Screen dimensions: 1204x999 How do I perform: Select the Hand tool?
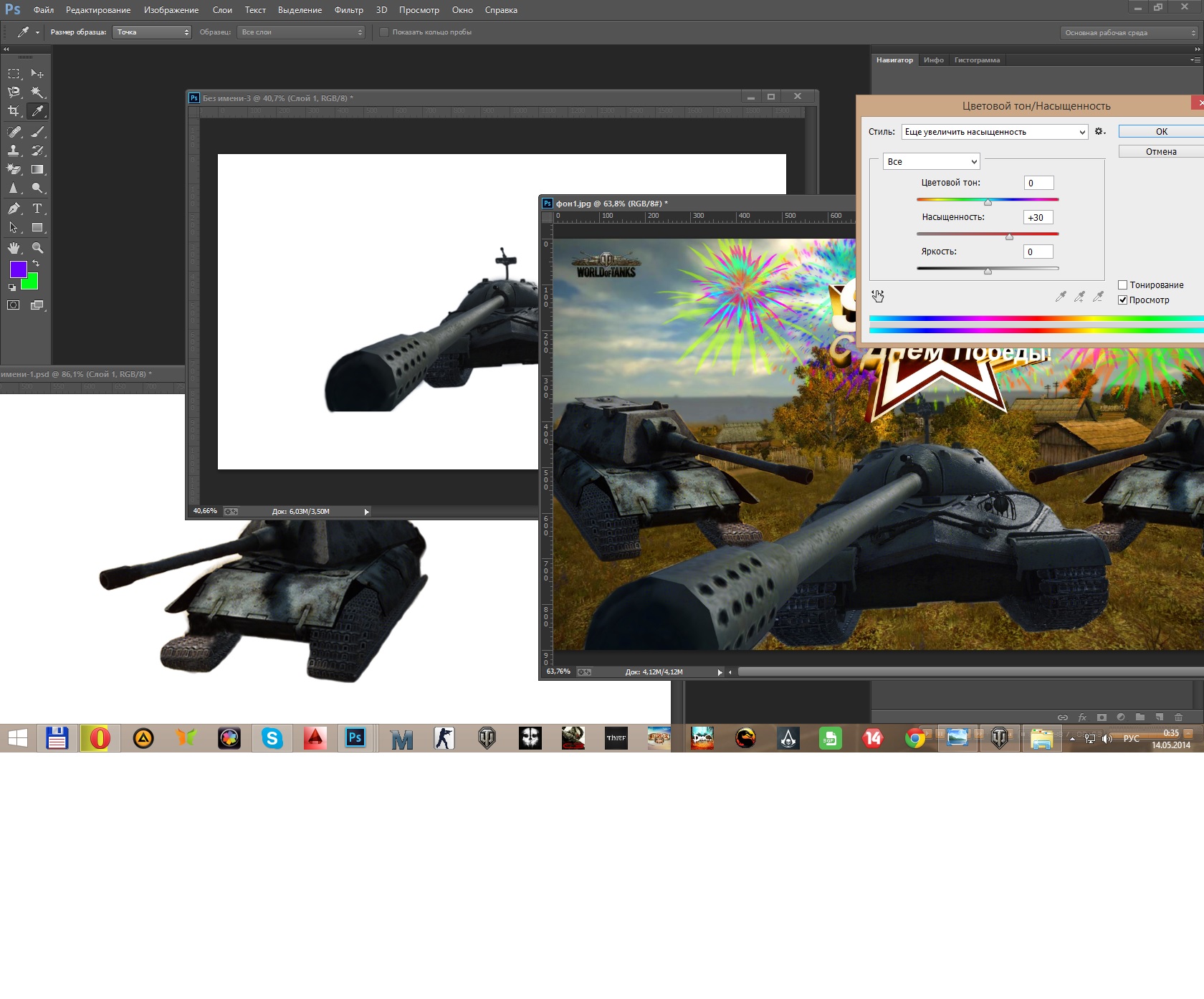14,248
